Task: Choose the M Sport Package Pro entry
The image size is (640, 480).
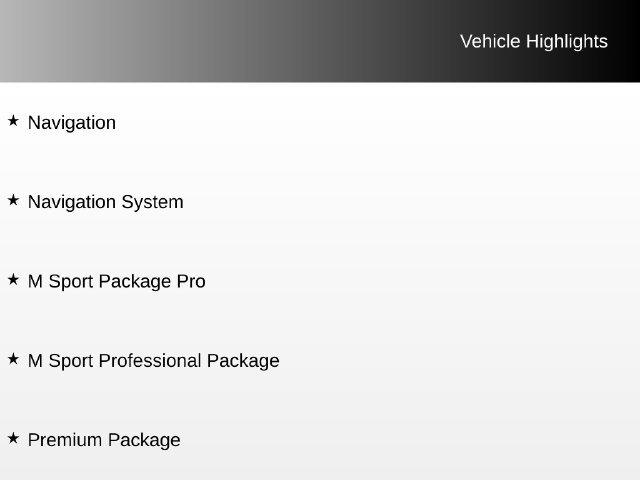Action: coord(117,282)
